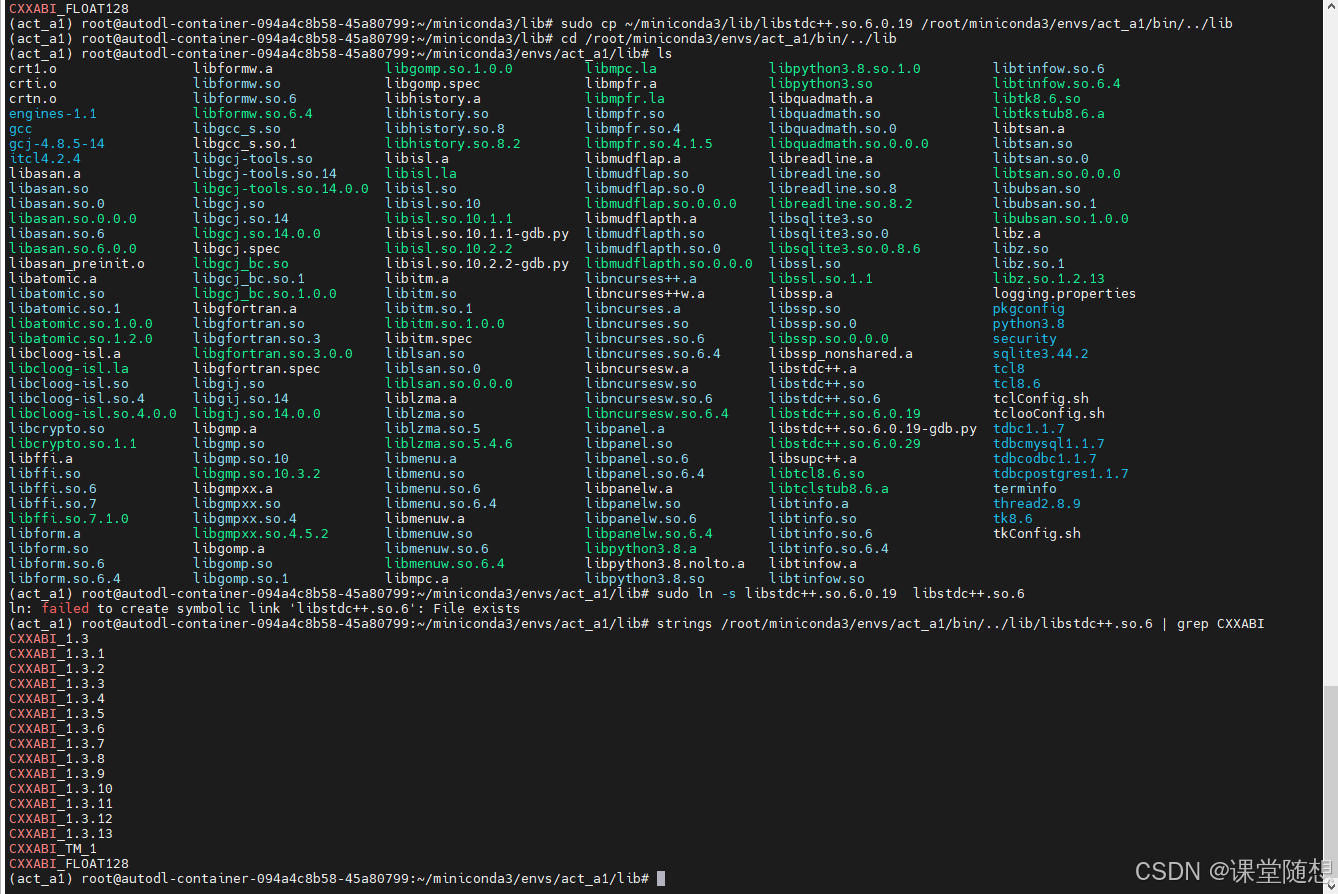Image resolution: width=1338 pixels, height=894 pixels.
Task: Click the terminal's vertical scrollbar thumb
Action: [1330, 785]
